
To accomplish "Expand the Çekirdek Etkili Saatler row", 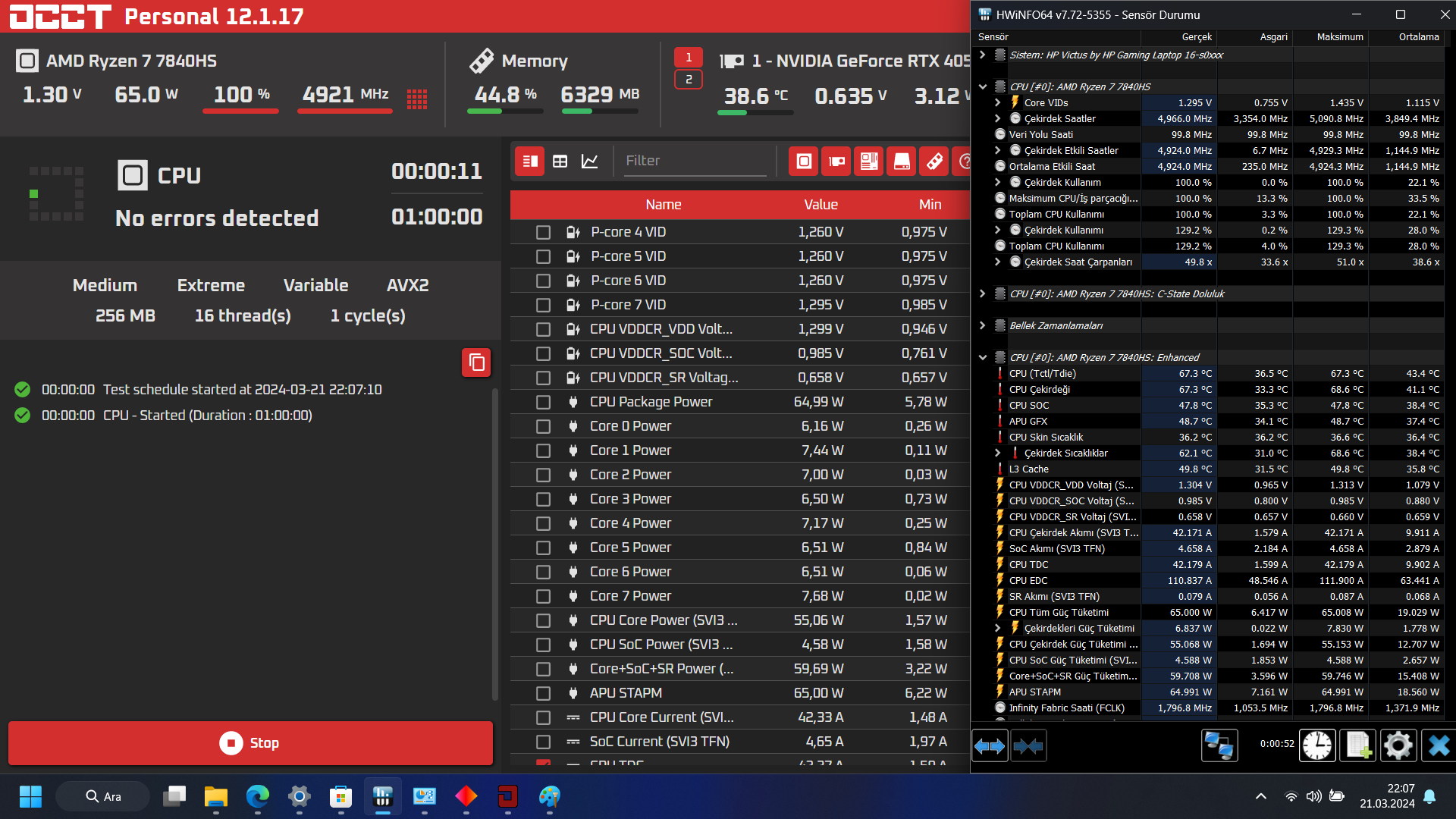I will [998, 150].
